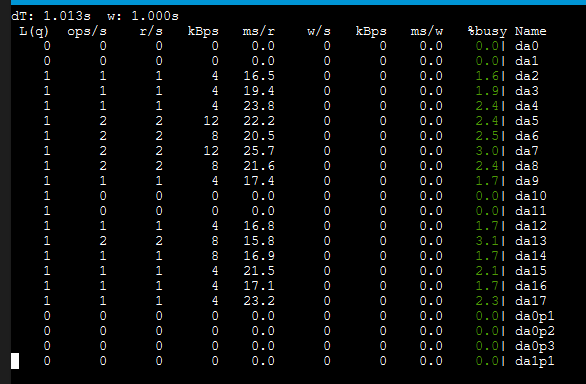Click the 21.6 ms/r value for da8

[259, 166]
